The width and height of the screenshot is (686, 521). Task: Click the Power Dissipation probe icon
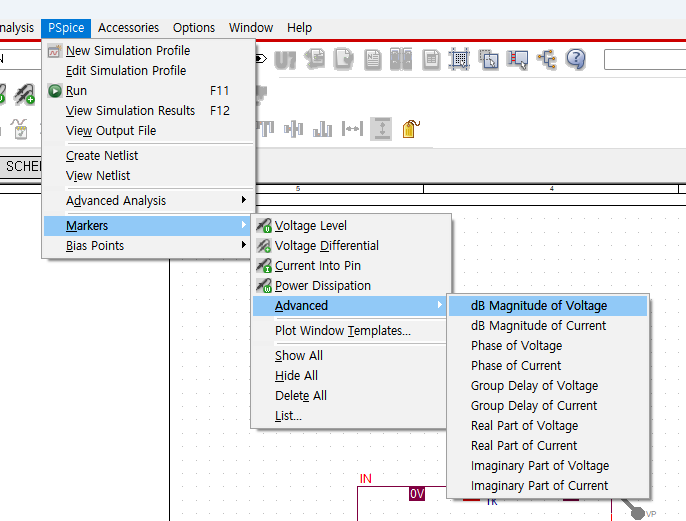[264, 286]
